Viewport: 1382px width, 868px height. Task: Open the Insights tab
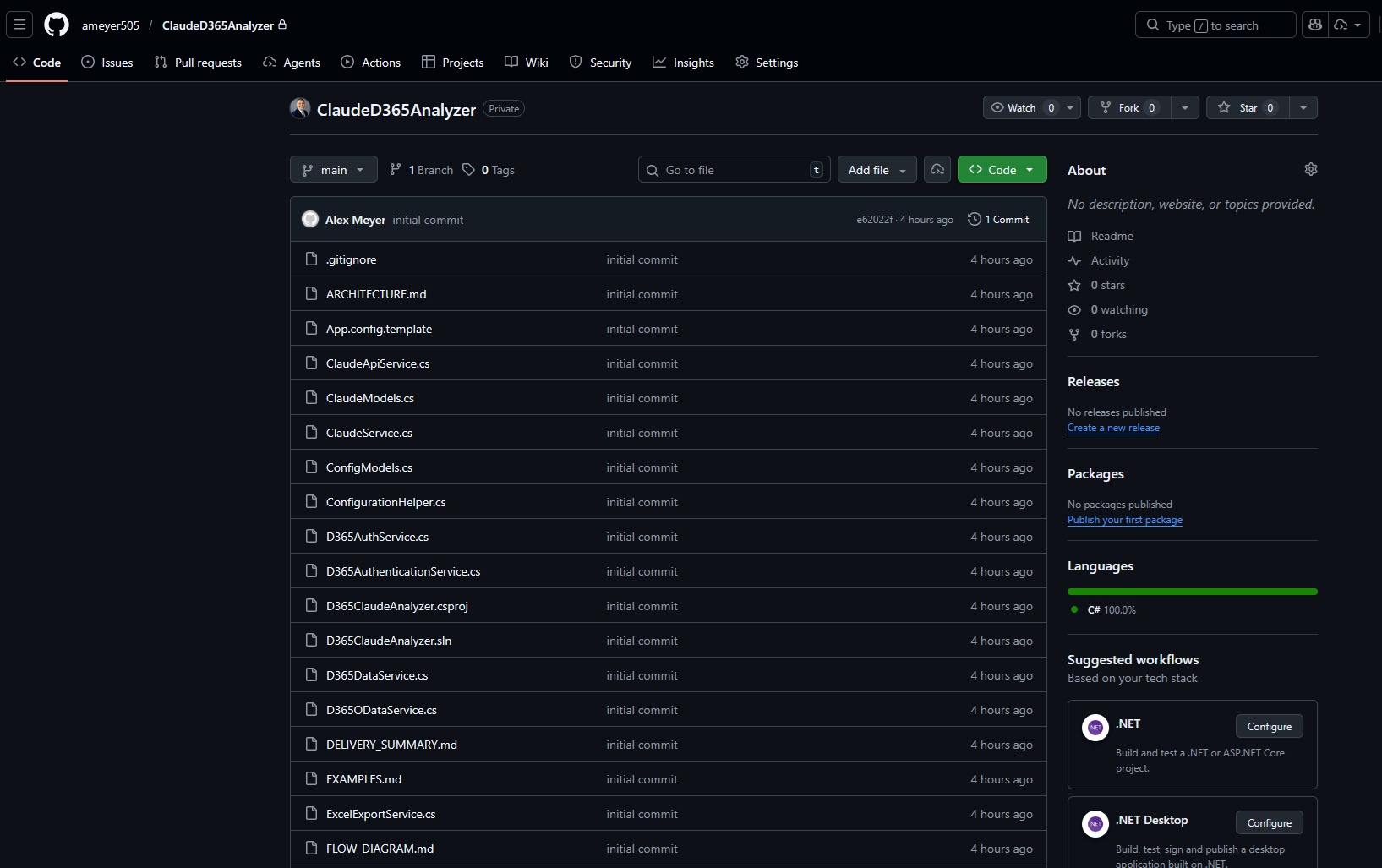(683, 63)
